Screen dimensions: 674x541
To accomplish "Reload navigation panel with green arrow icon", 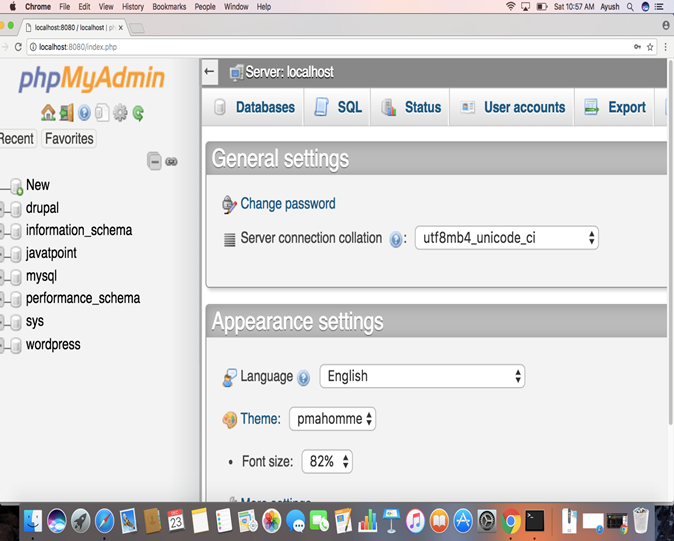I will [x=138, y=113].
